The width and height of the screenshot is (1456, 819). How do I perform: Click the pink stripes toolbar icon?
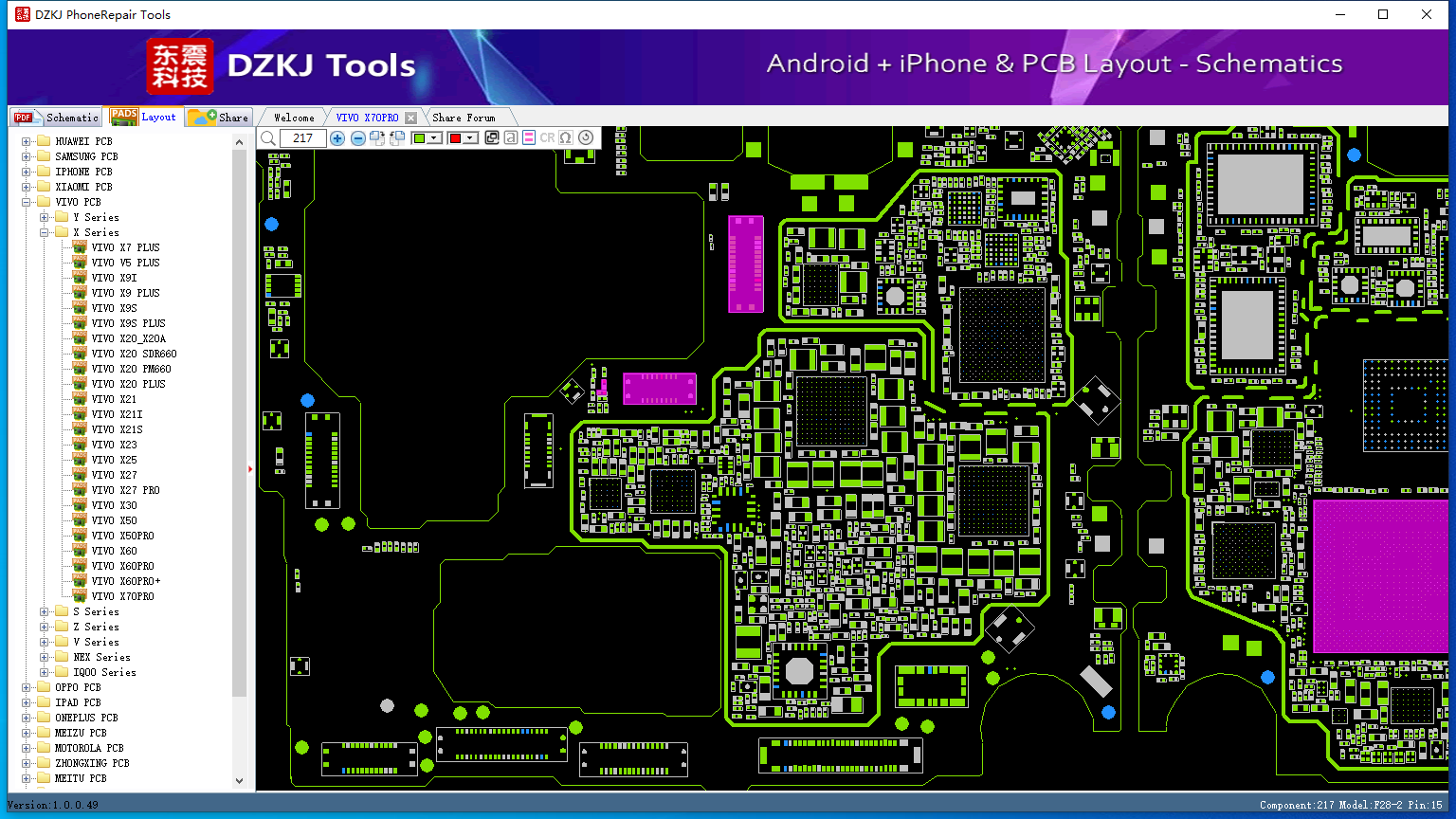(x=529, y=137)
